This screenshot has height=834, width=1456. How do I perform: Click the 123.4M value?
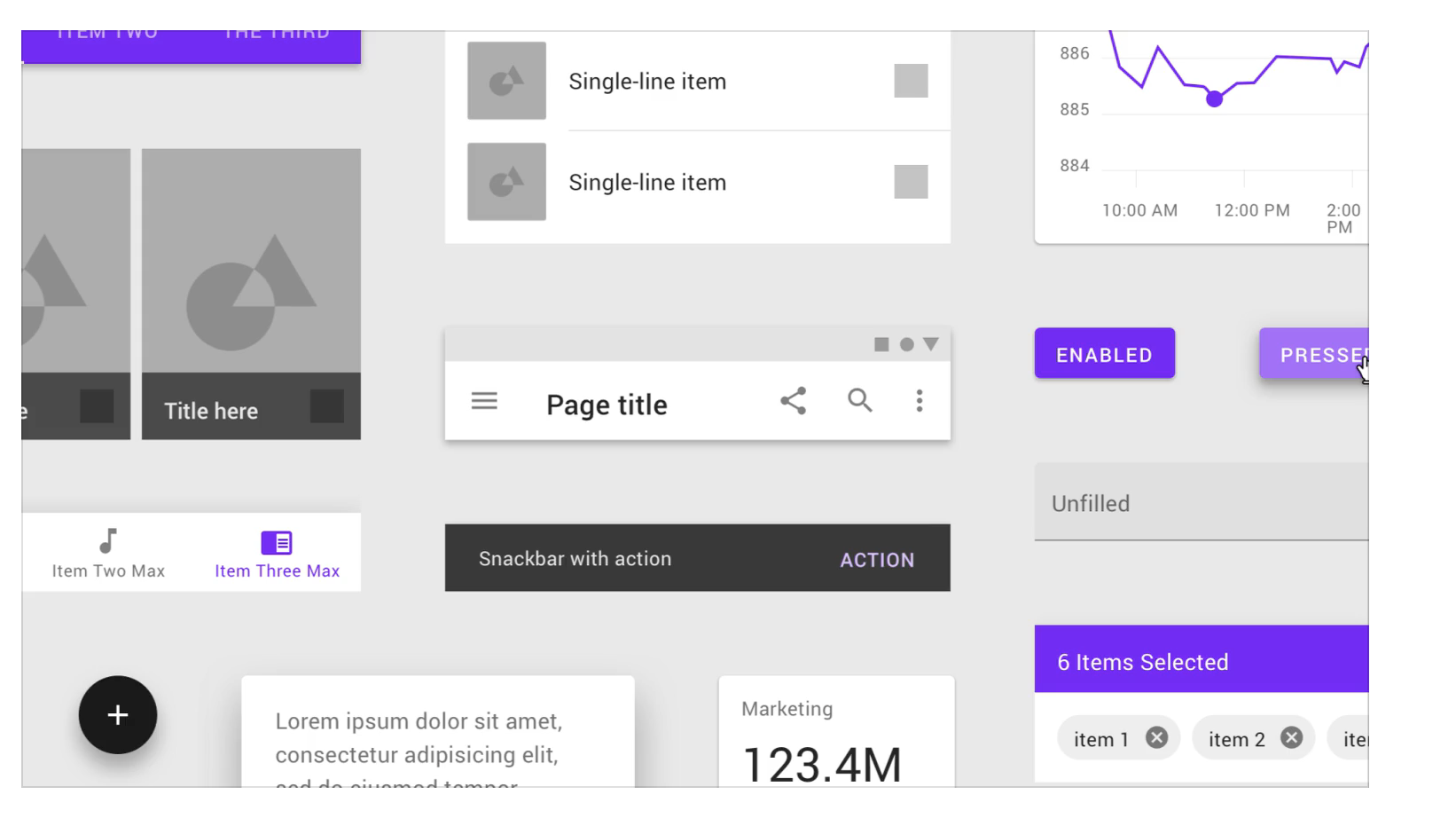(x=822, y=765)
